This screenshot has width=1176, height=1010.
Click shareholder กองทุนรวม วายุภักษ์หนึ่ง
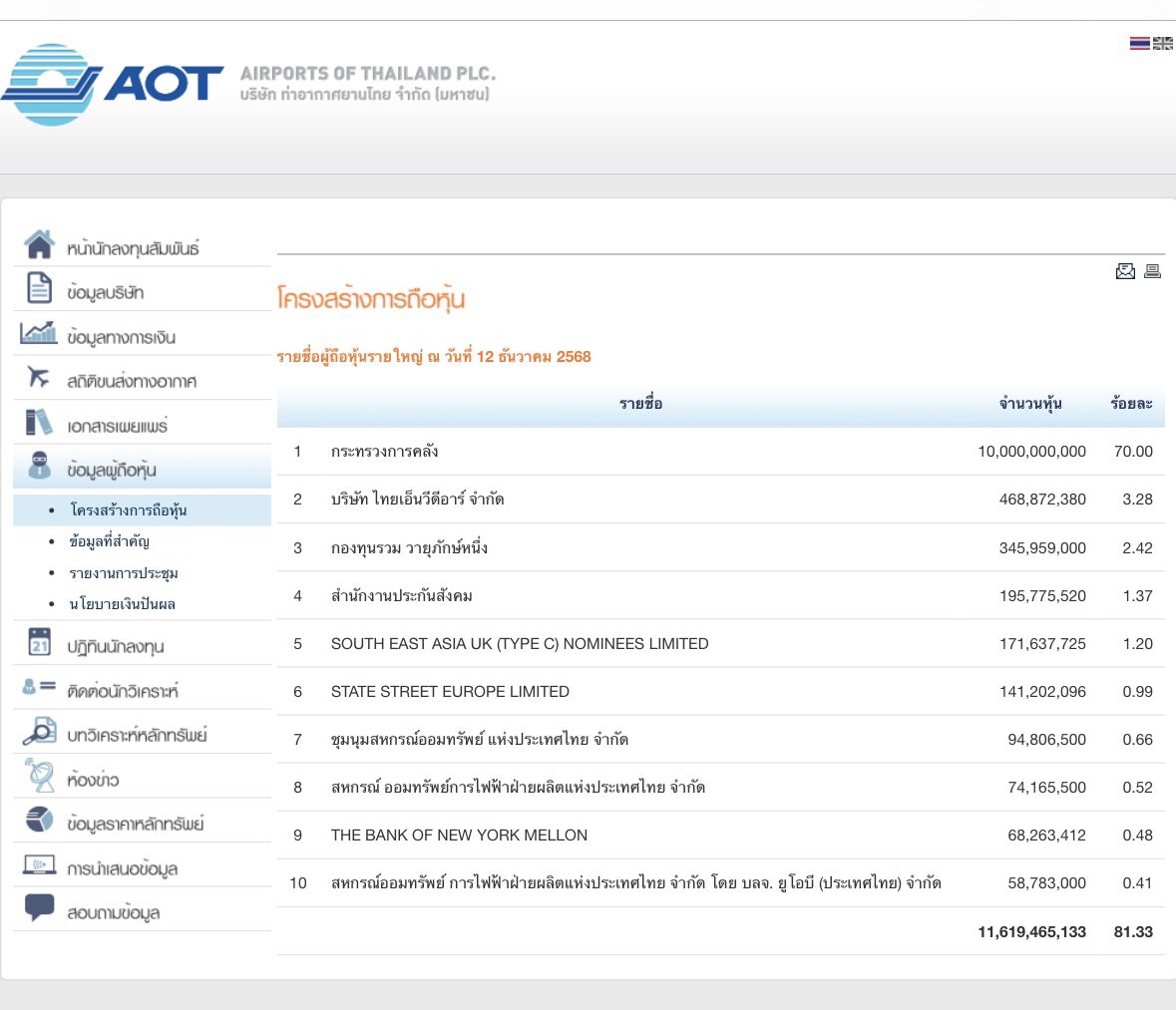point(409,548)
